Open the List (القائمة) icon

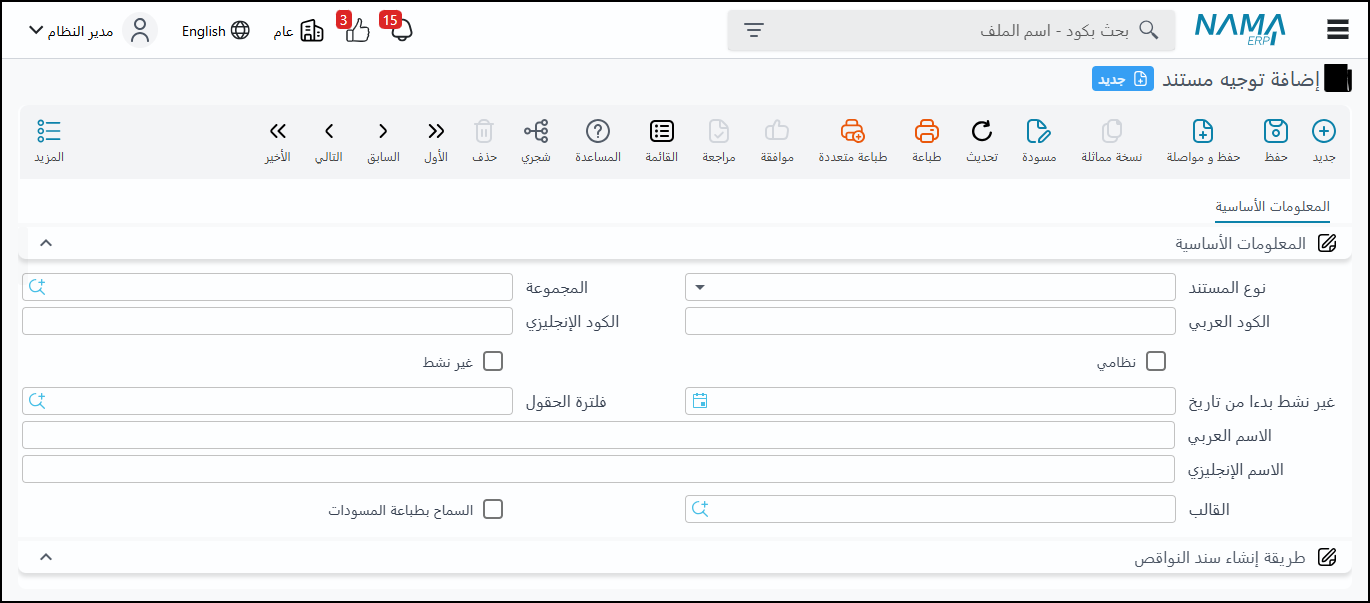pos(661,131)
